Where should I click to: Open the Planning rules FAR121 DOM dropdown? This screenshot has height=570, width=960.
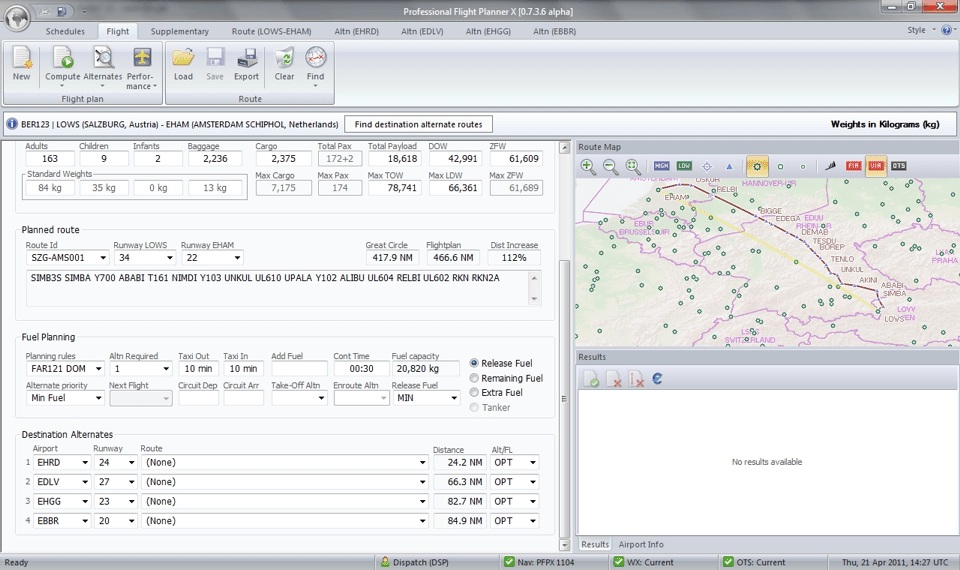[98, 369]
